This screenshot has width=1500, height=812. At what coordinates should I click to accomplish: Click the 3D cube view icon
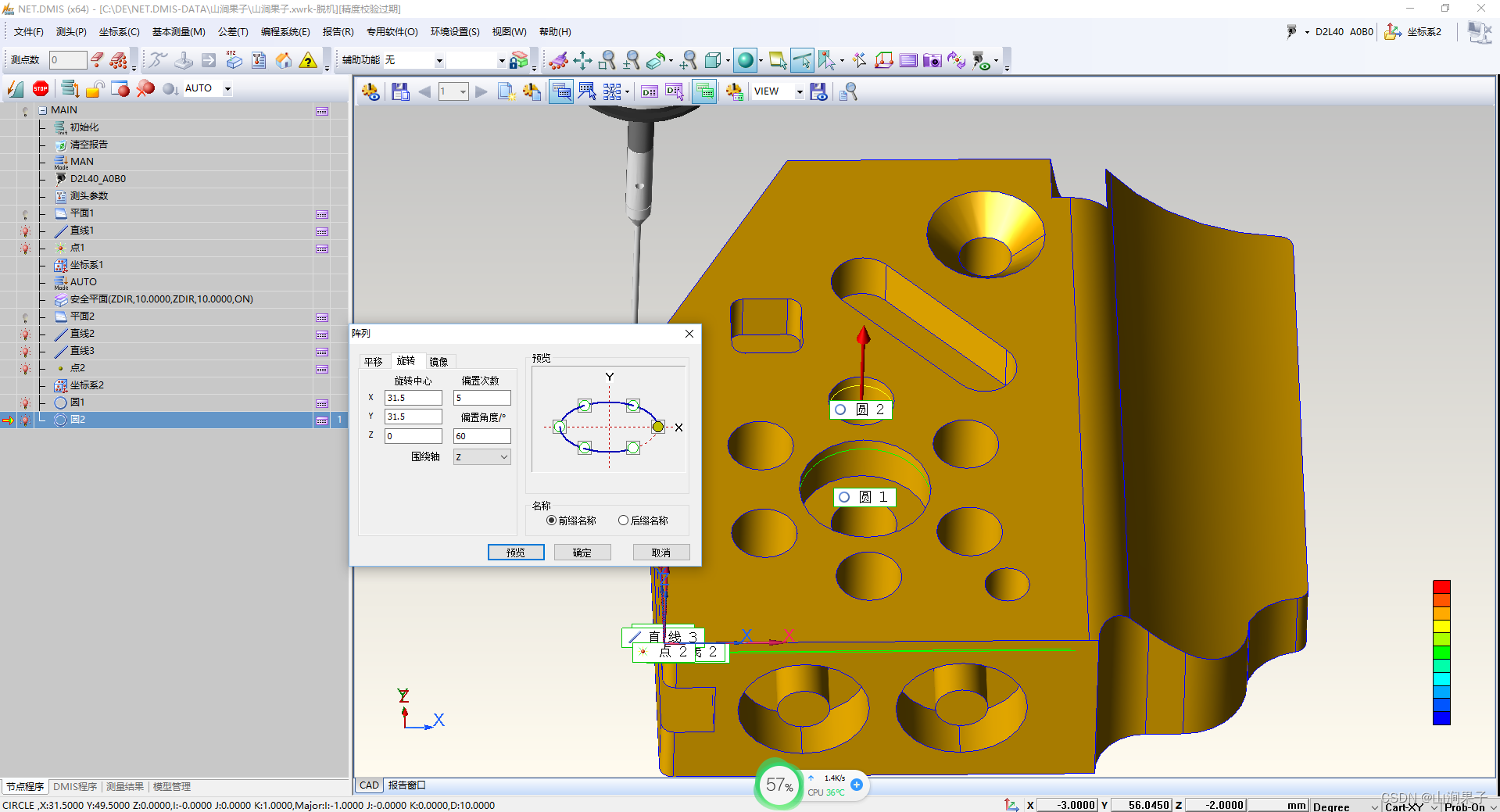[713, 60]
